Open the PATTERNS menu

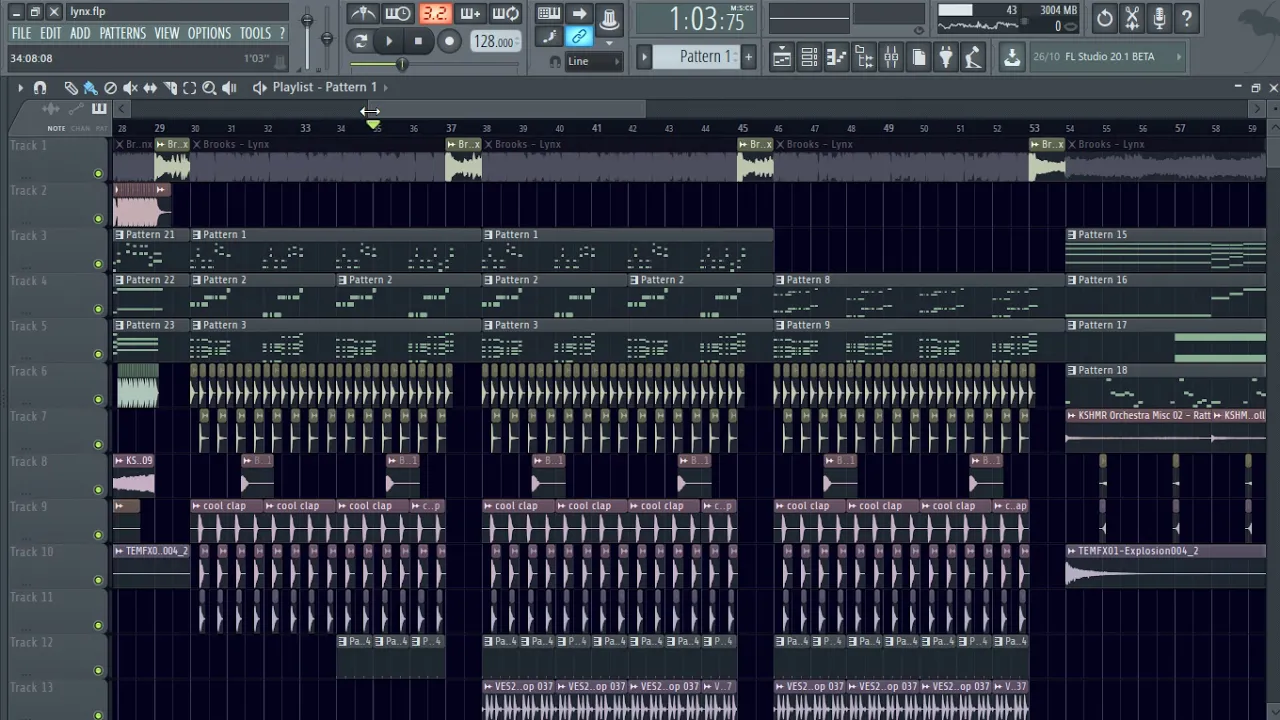coord(122,33)
